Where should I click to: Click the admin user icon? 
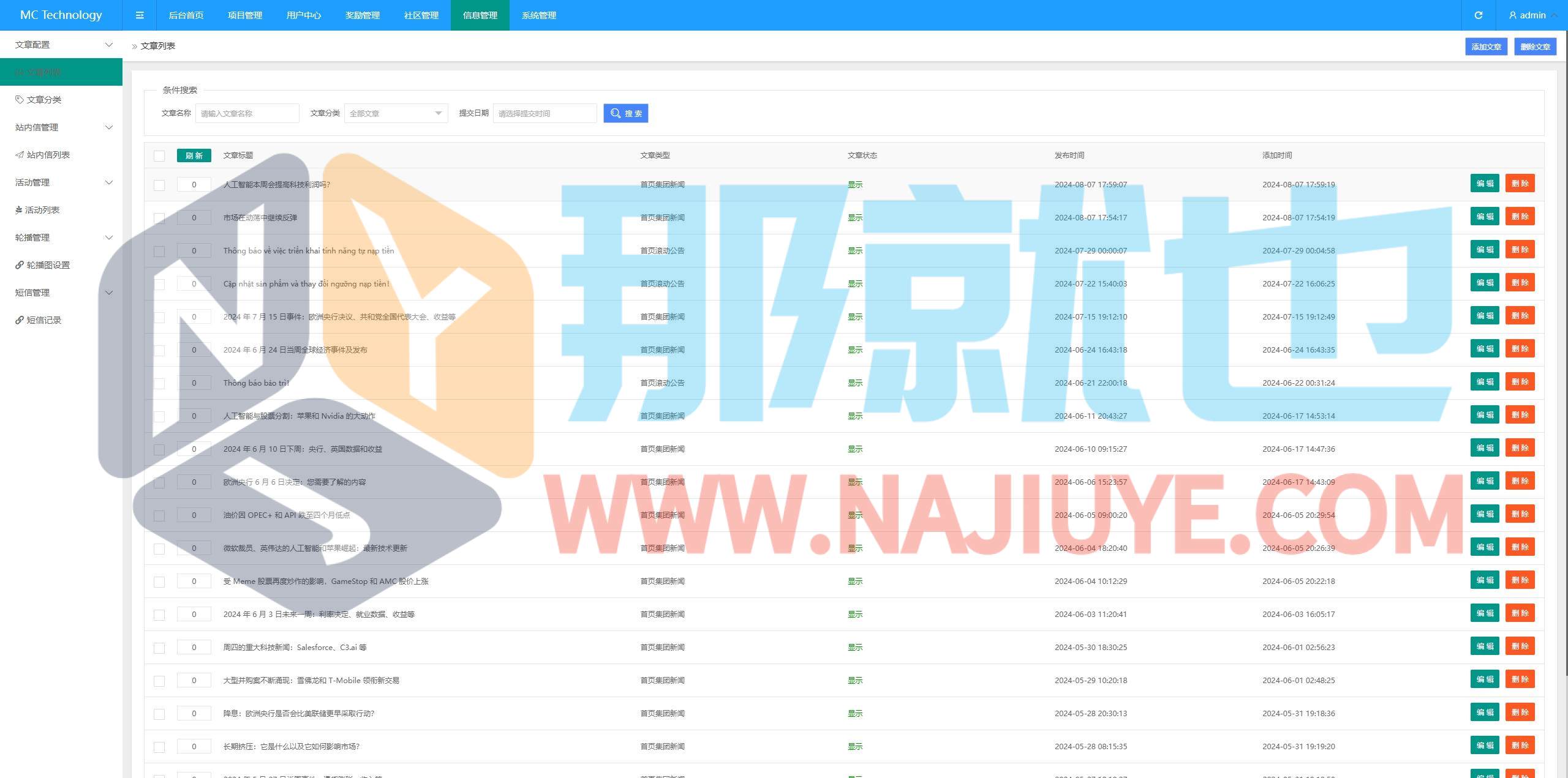tap(1512, 15)
